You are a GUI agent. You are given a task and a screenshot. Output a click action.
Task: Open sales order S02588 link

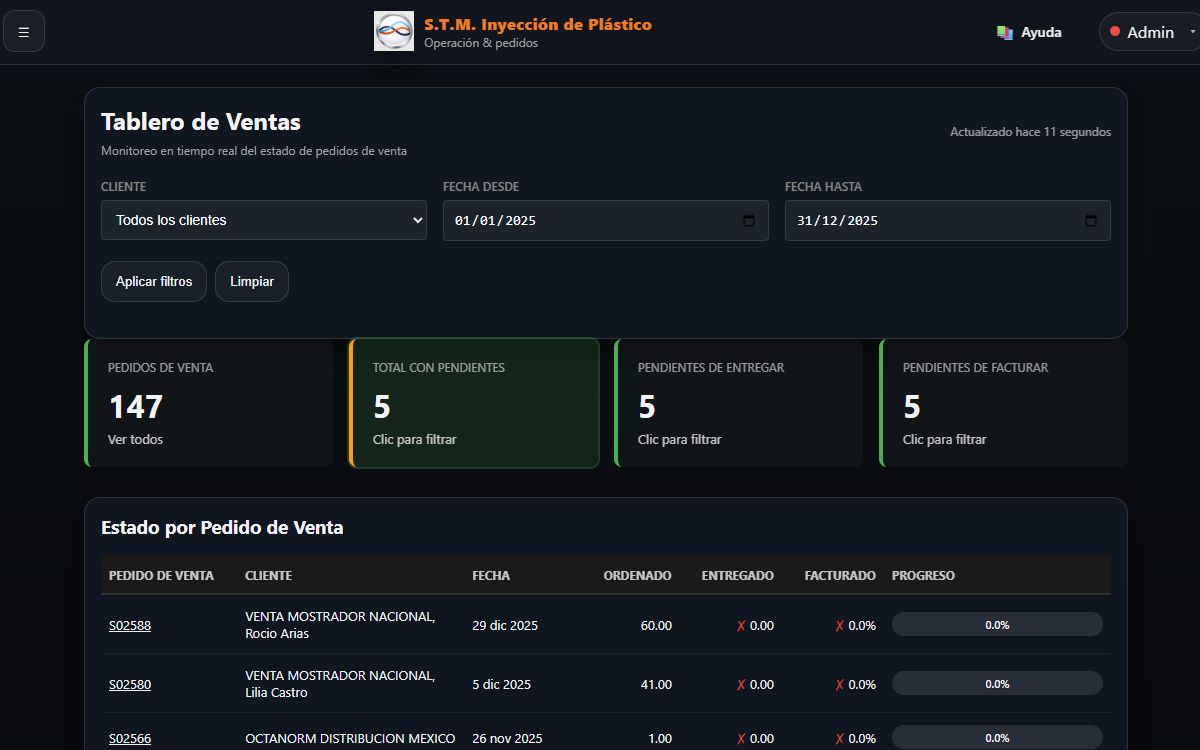[x=130, y=625]
